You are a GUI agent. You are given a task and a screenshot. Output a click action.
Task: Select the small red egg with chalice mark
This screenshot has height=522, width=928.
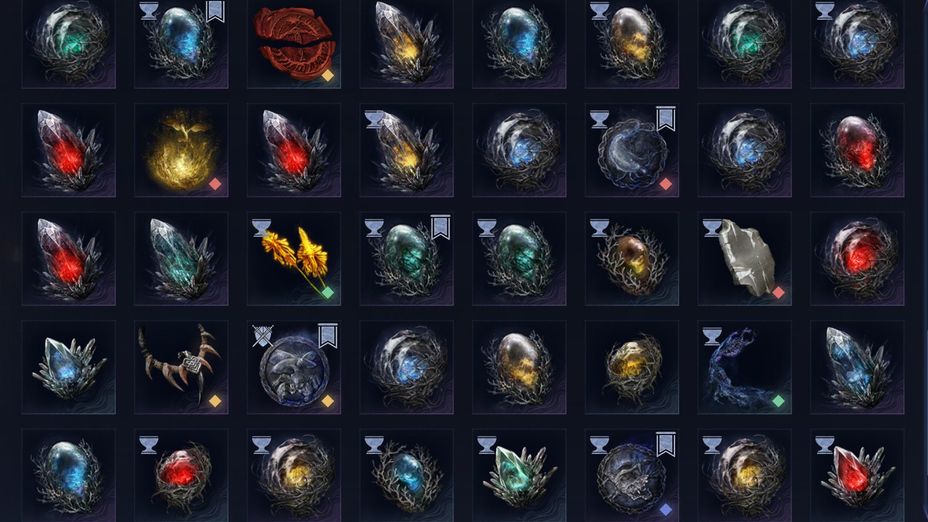(181, 475)
